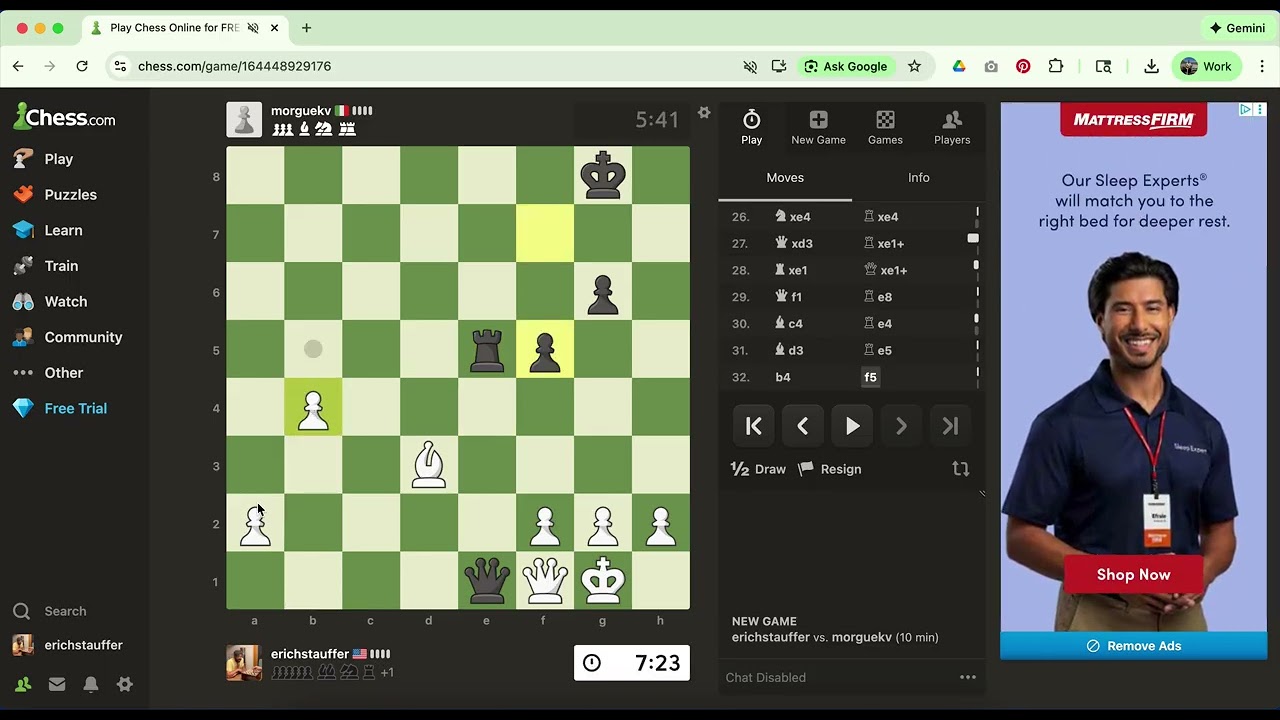Click the white bishop on d3
1280x720 pixels.
click(429, 465)
